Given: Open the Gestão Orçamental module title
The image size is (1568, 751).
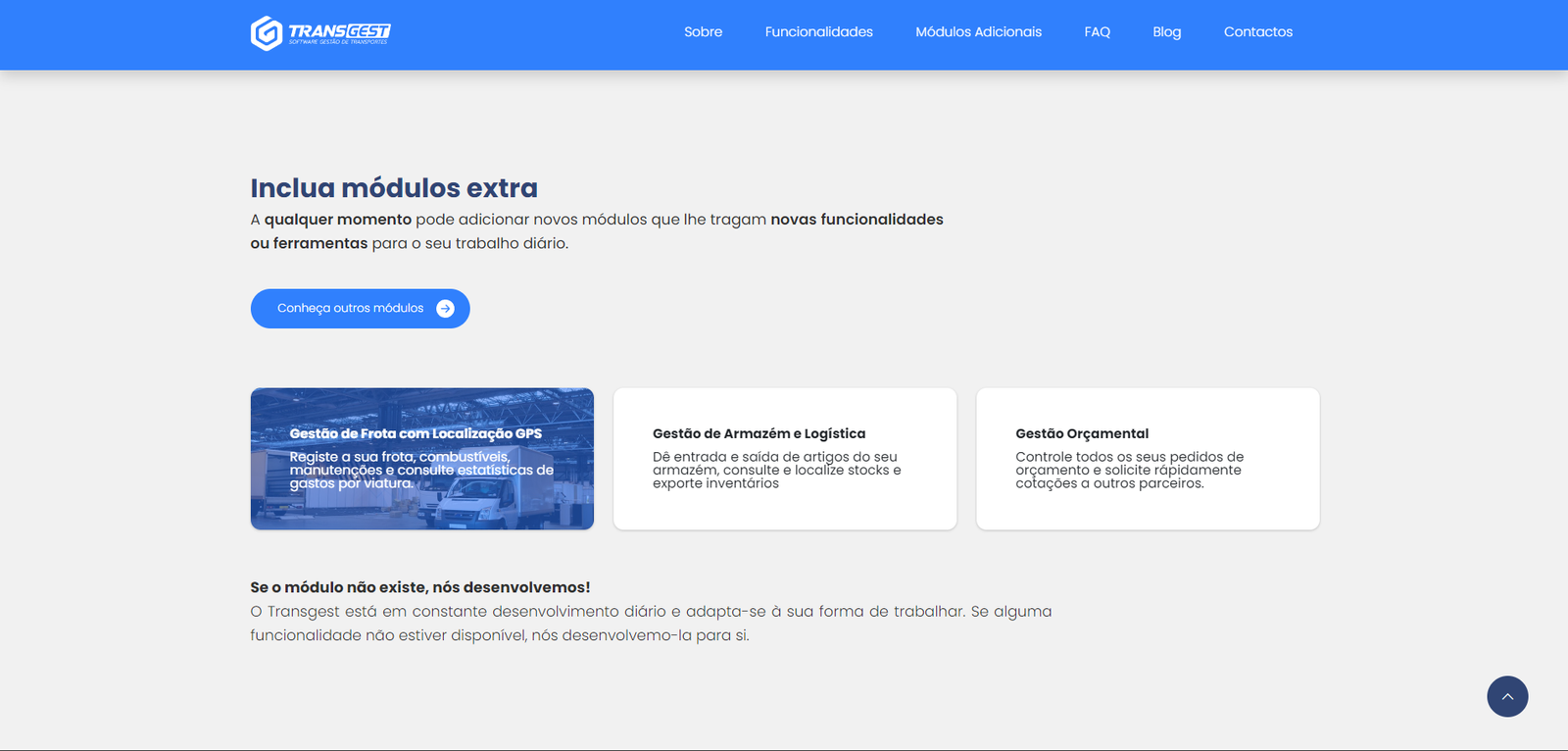Looking at the screenshot, I should [x=1081, y=433].
